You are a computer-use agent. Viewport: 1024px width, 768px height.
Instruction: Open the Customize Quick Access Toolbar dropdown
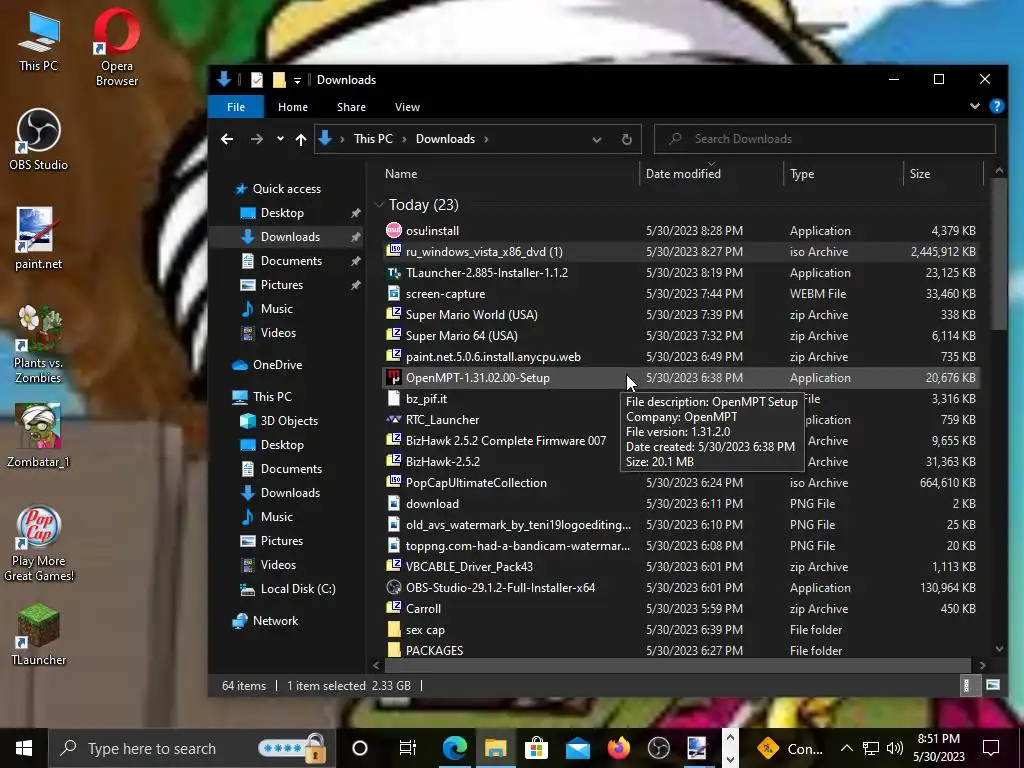coord(297,80)
